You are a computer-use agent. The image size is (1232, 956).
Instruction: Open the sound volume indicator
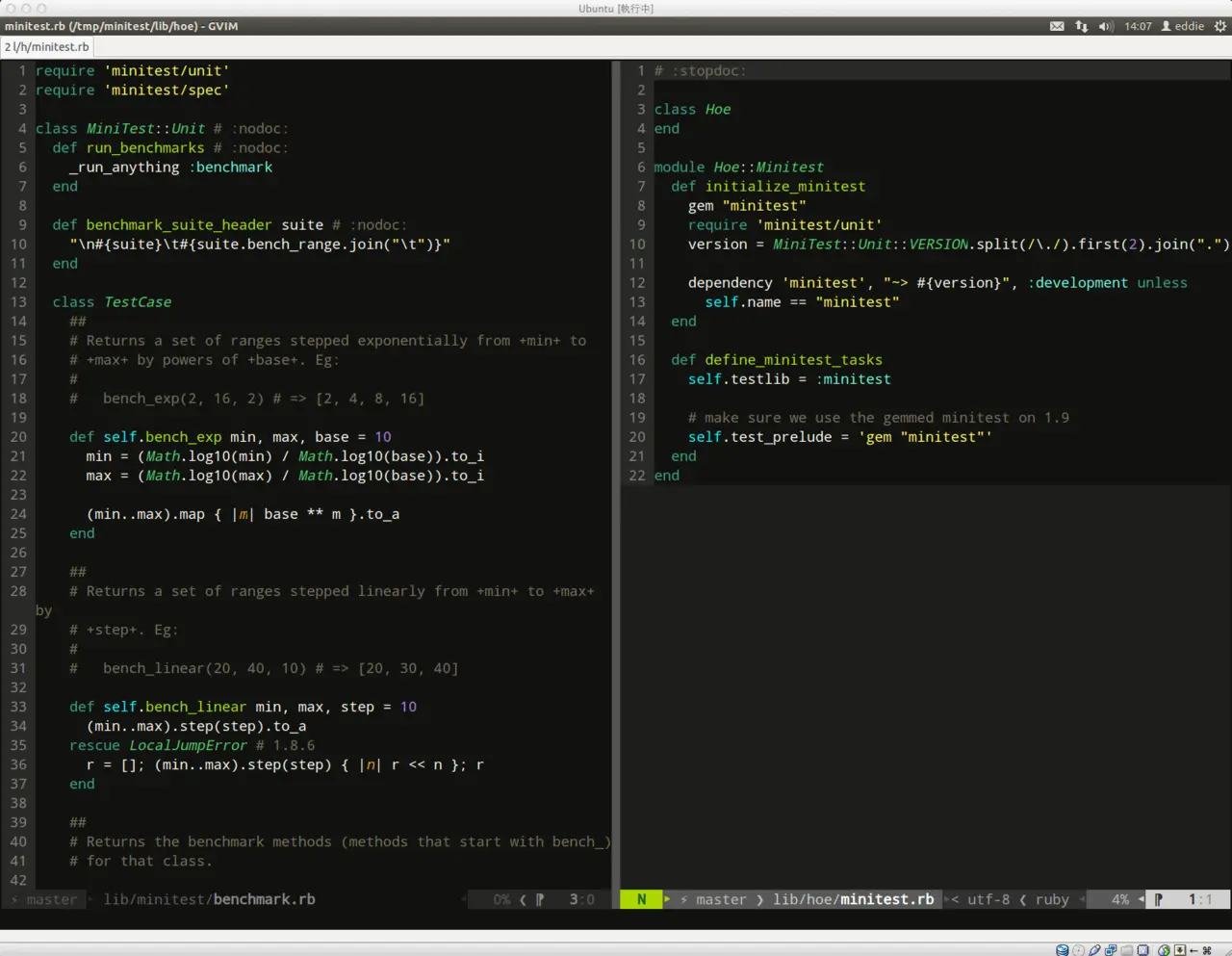pos(1105,26)
